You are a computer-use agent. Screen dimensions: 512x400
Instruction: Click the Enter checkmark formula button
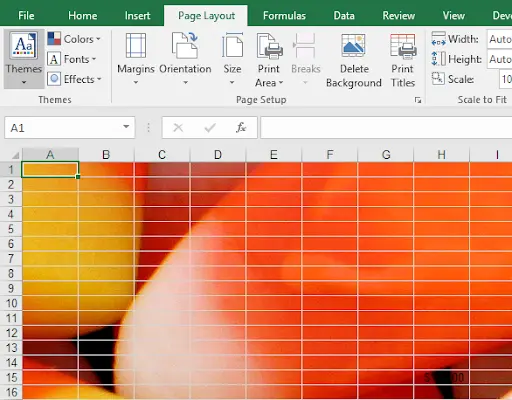pos(210,127)
